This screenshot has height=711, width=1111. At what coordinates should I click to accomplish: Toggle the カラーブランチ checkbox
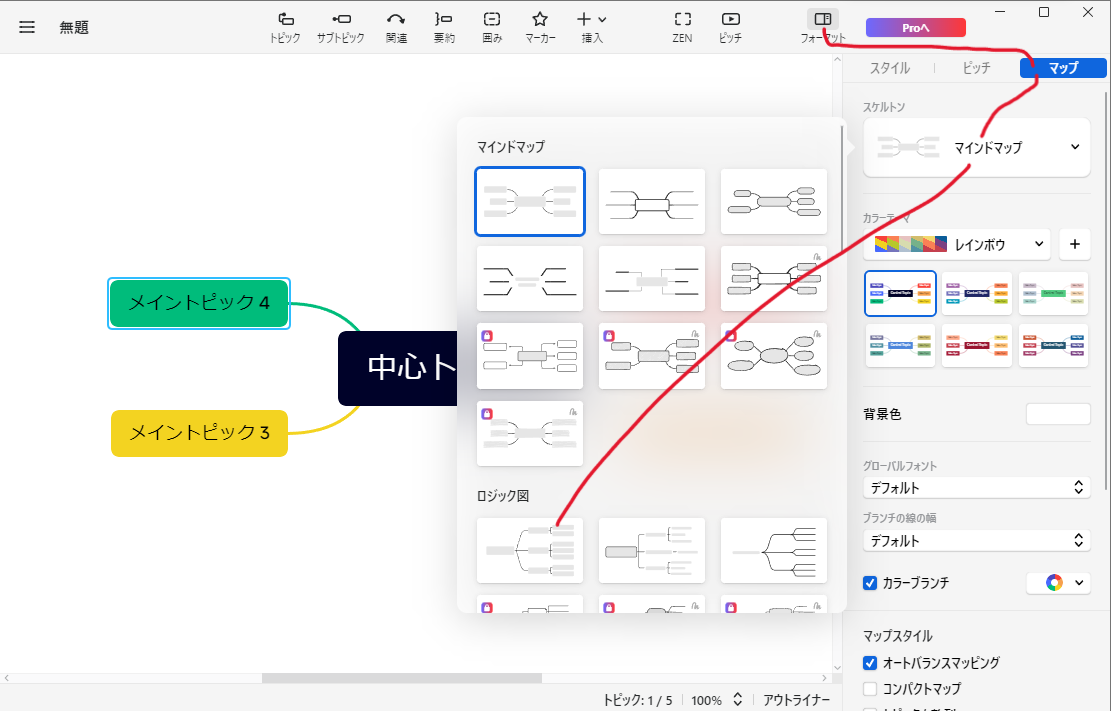(870, 583)
